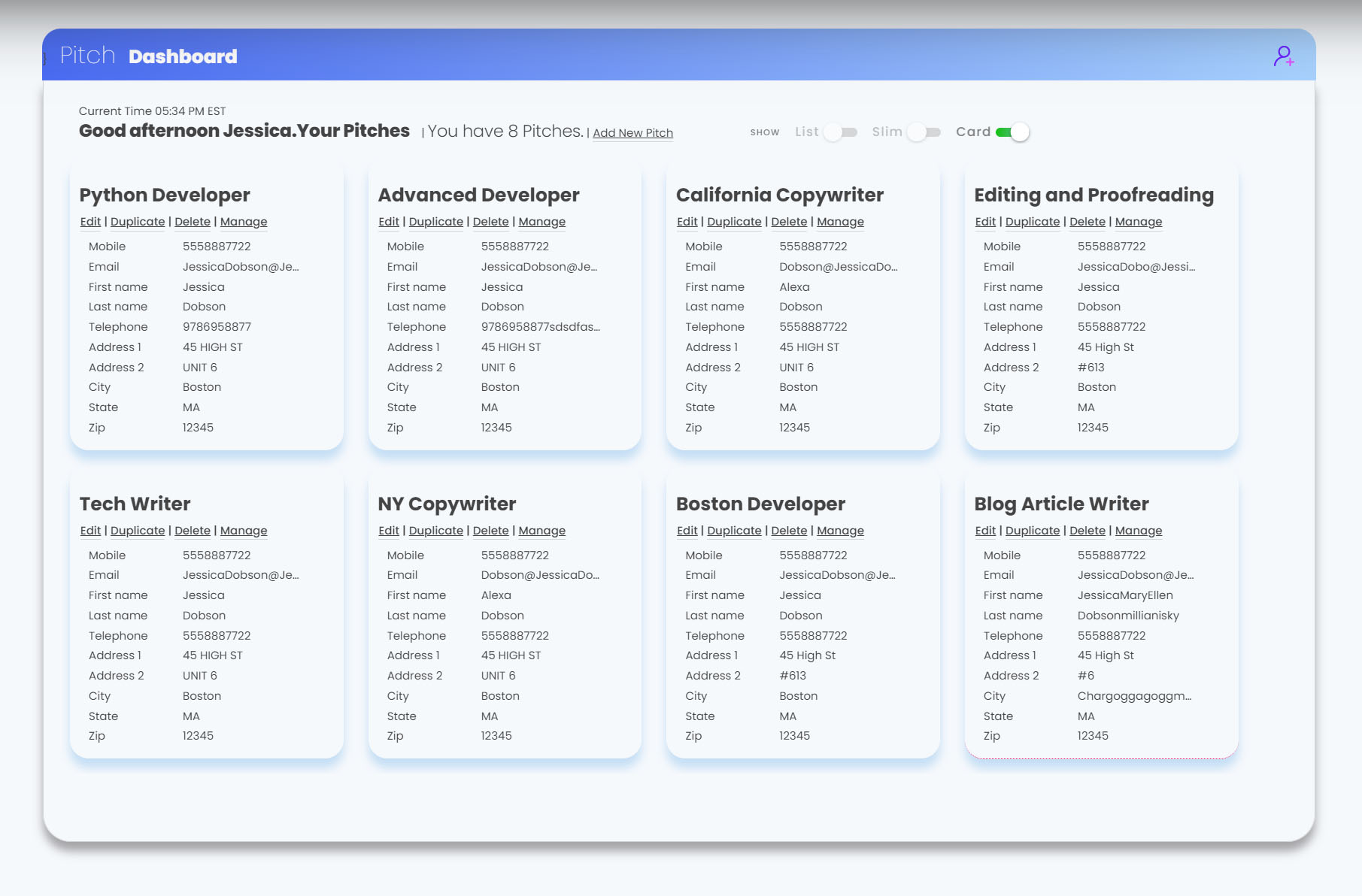Viewport: 1362px width, 896px height.
Task: Delete the Tech Writer pitch
Action: click(193, 531)
